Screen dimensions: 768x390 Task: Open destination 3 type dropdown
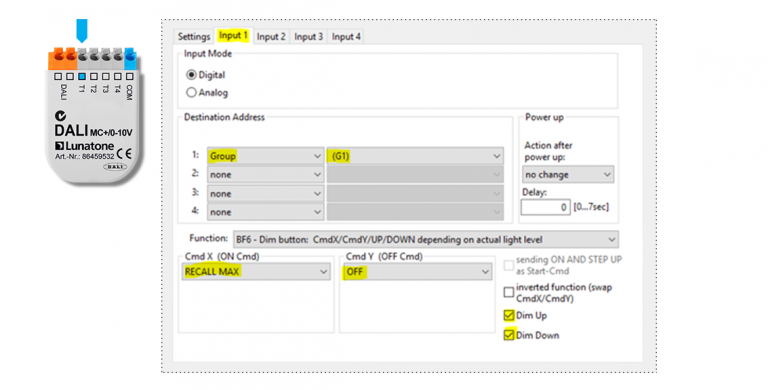click(x=265, y=194)
